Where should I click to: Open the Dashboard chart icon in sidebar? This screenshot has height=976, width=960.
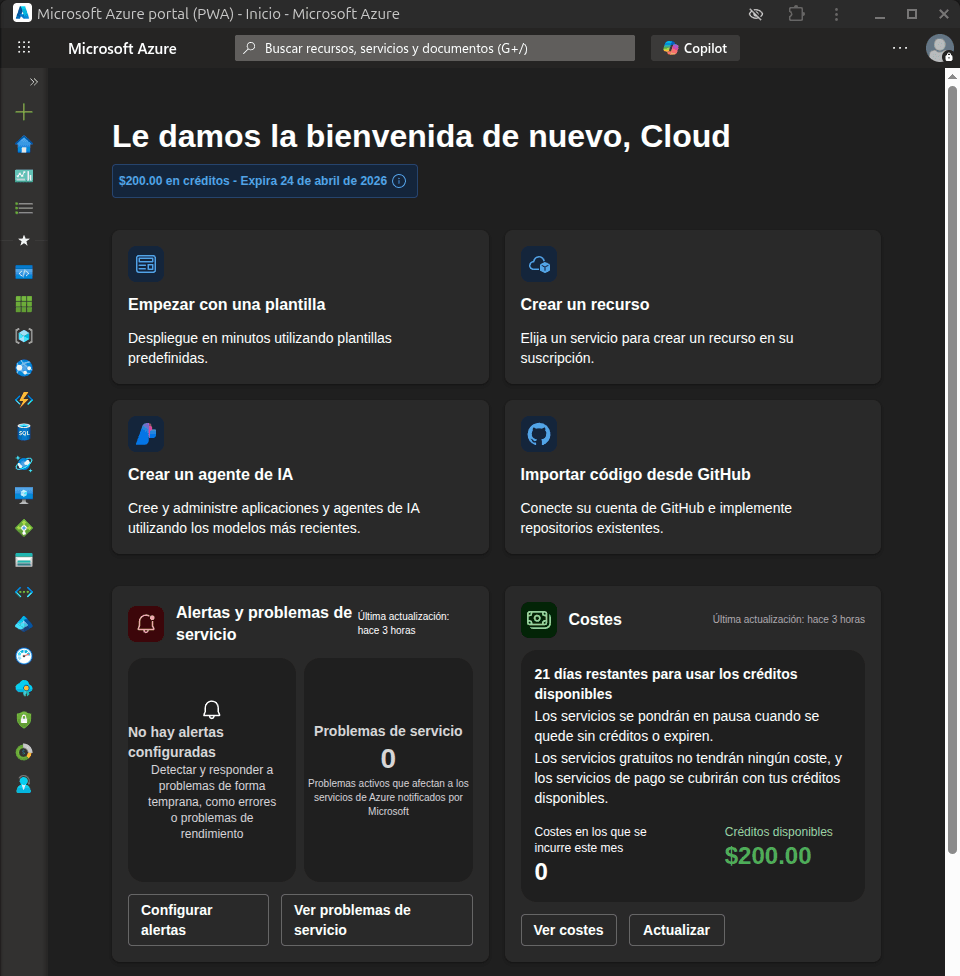(x=24, y=176)
